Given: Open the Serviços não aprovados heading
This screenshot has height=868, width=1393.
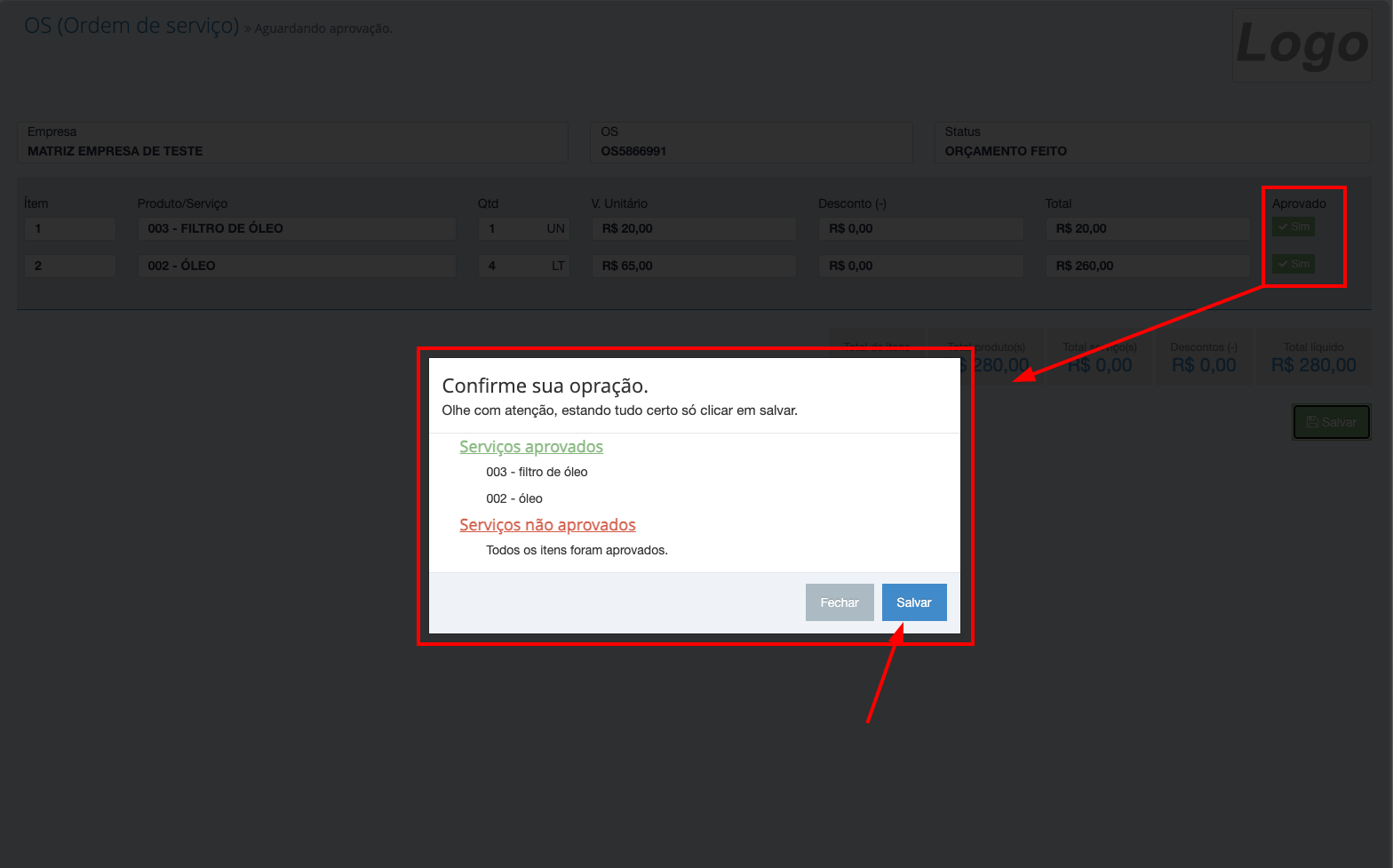Looking at the screenshot, I should [547, 525].
